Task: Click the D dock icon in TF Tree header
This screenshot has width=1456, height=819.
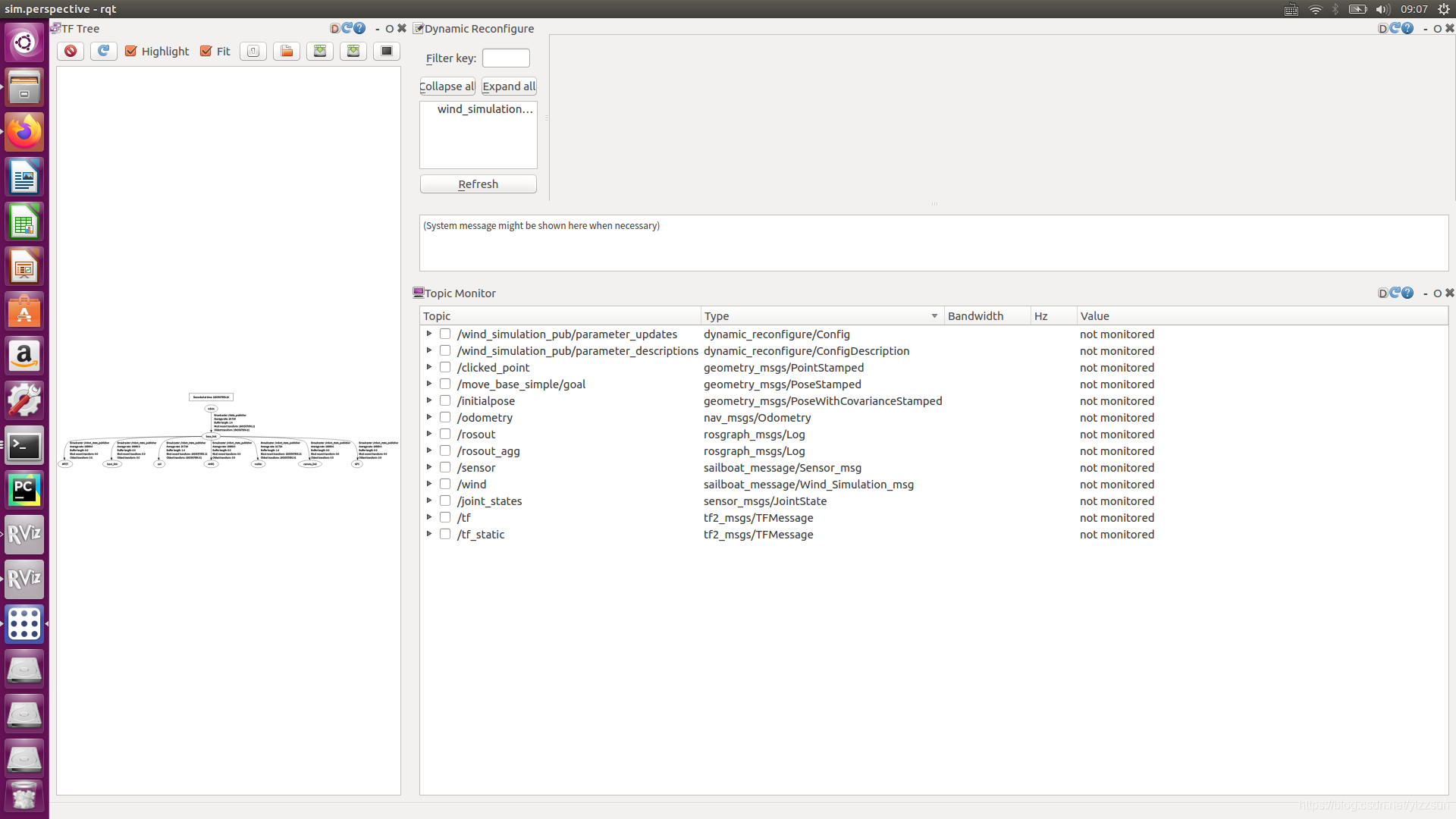Action: (334, 28)
